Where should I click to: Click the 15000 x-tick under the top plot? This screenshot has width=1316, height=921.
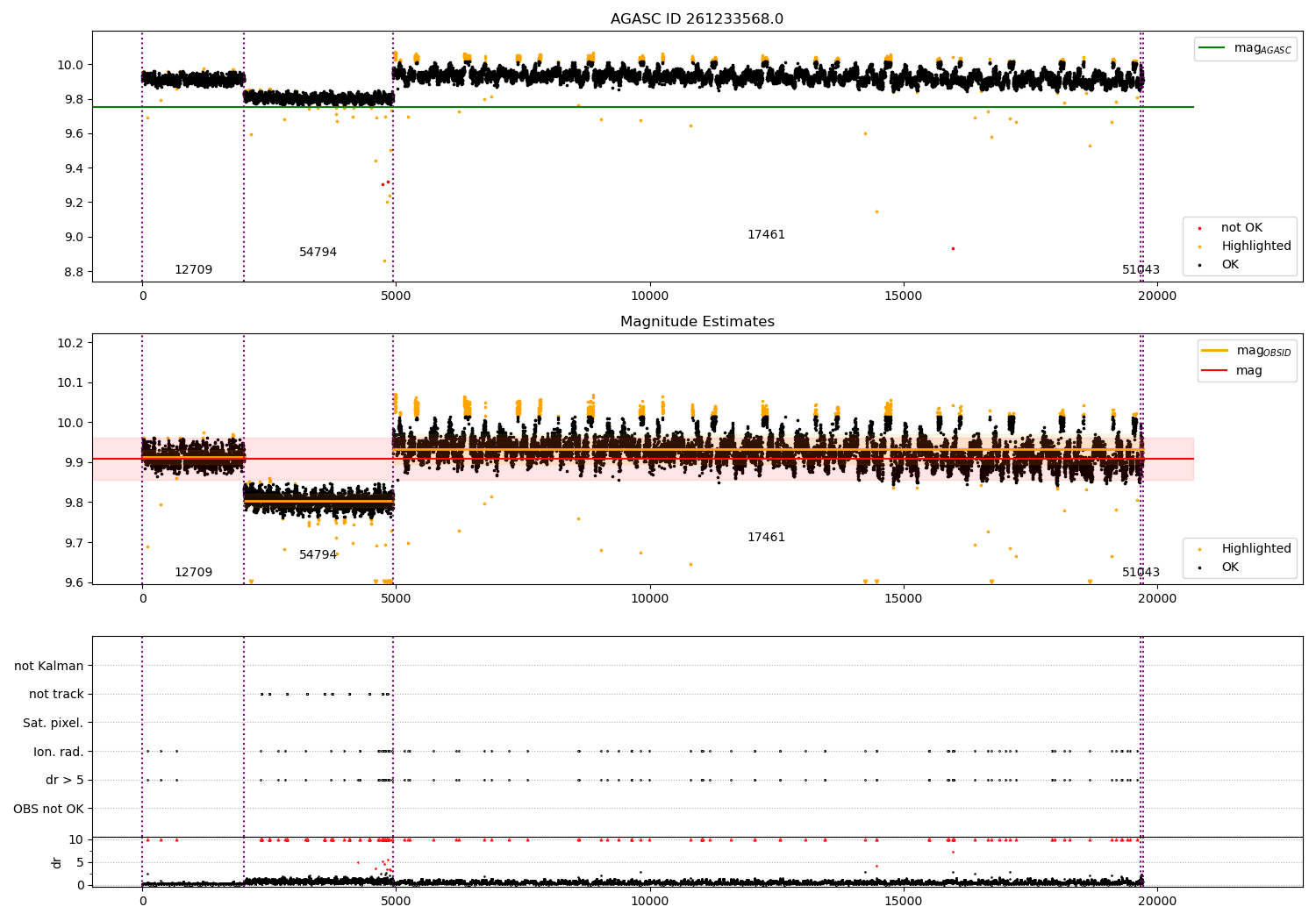[x=904, y=296]
